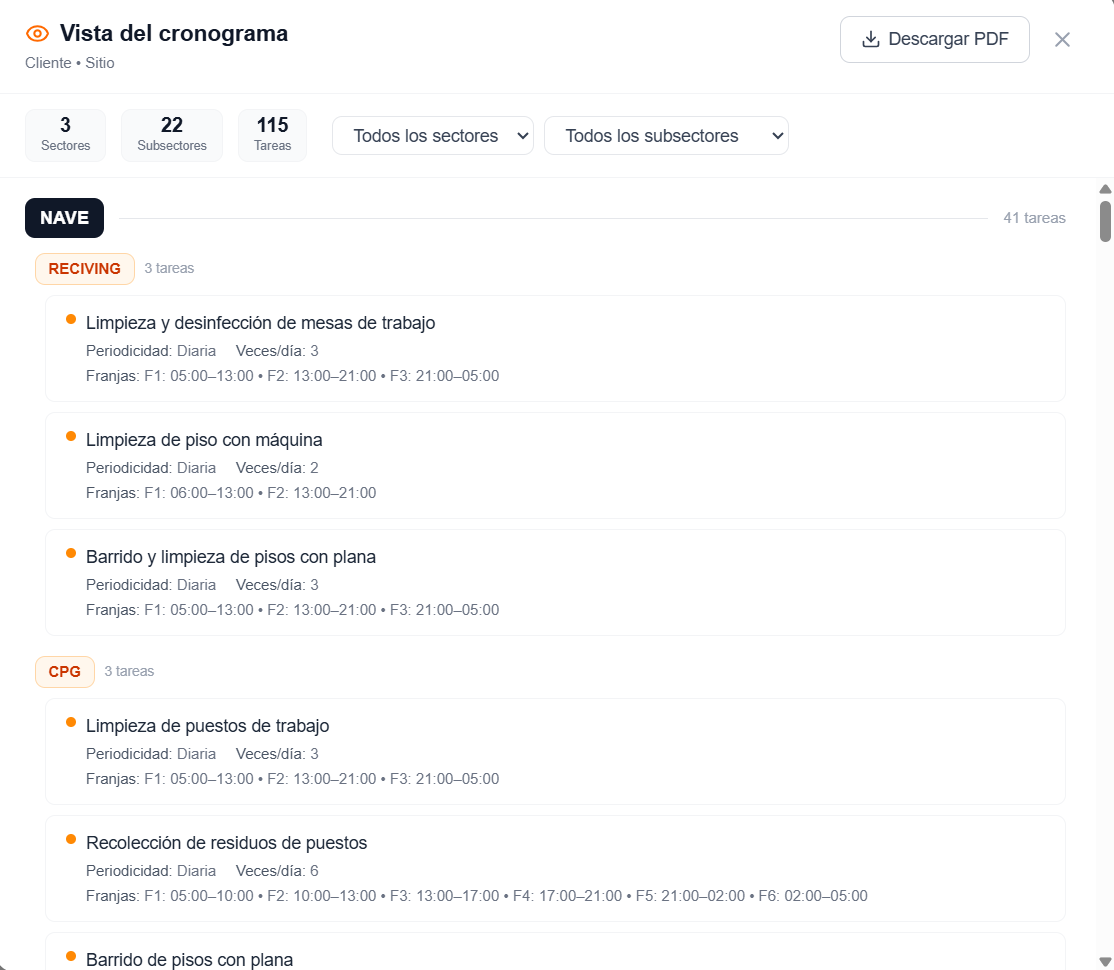Click the scrollbar up arrow
The image size is (1114, 970).
(1105, 189)
